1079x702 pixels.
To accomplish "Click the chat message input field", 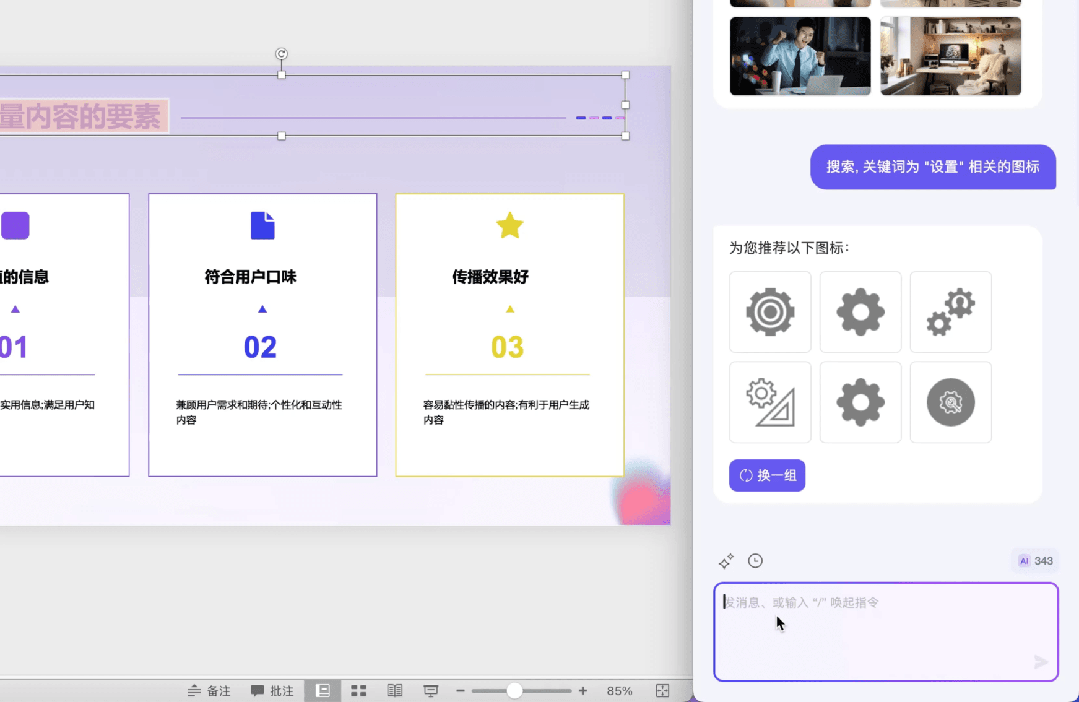I will pos(885,630).
